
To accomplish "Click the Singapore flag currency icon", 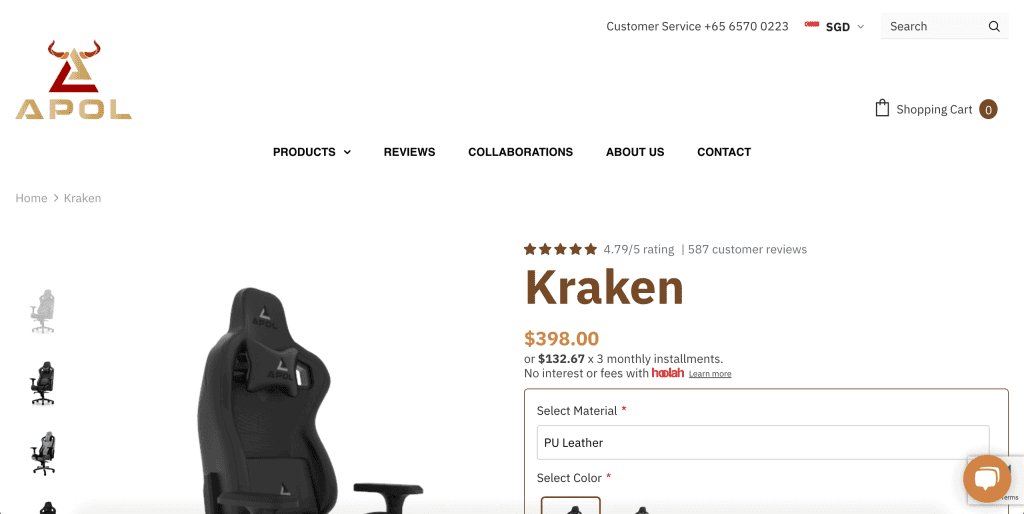I will 812,25.
